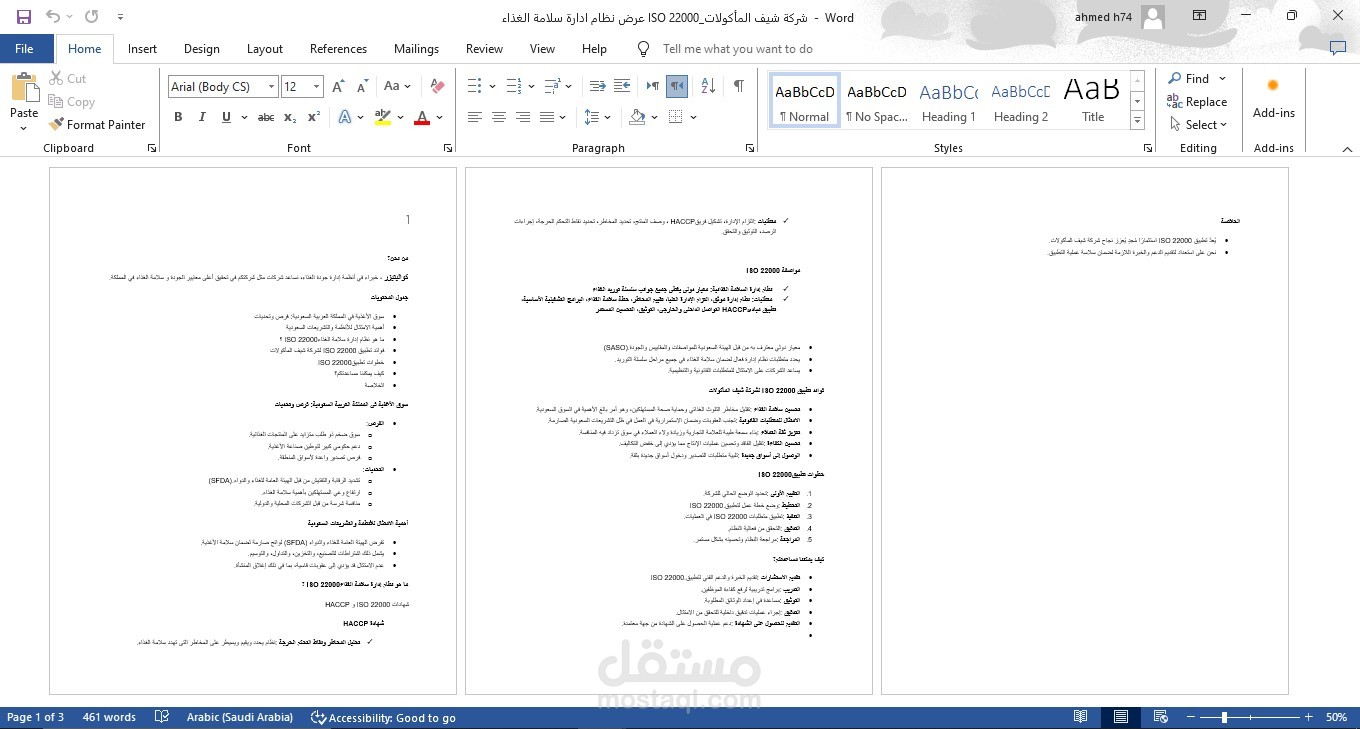Apply the Heading 2 style

(1021, 100)
